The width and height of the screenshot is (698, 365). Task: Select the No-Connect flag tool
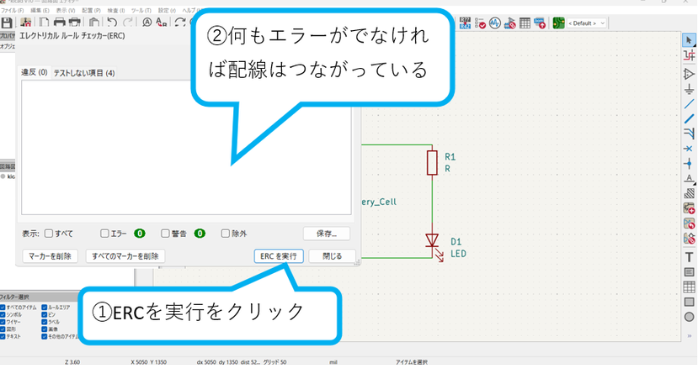coord(689,149)
